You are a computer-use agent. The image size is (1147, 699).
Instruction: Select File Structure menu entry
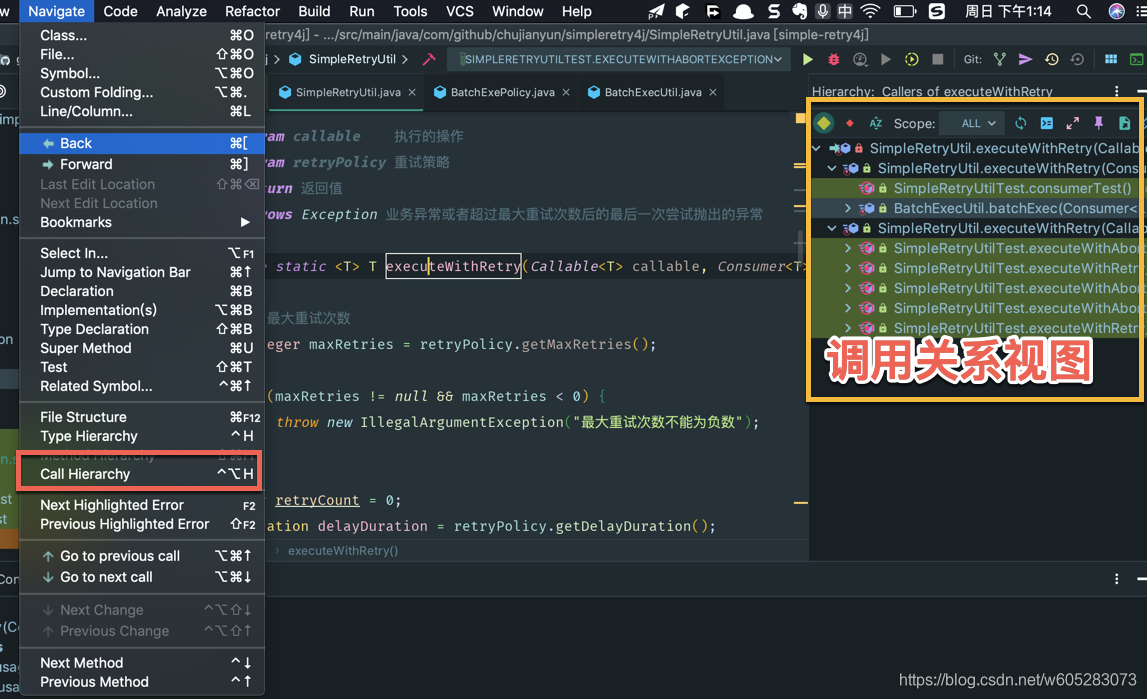click(x=142, y=417)
